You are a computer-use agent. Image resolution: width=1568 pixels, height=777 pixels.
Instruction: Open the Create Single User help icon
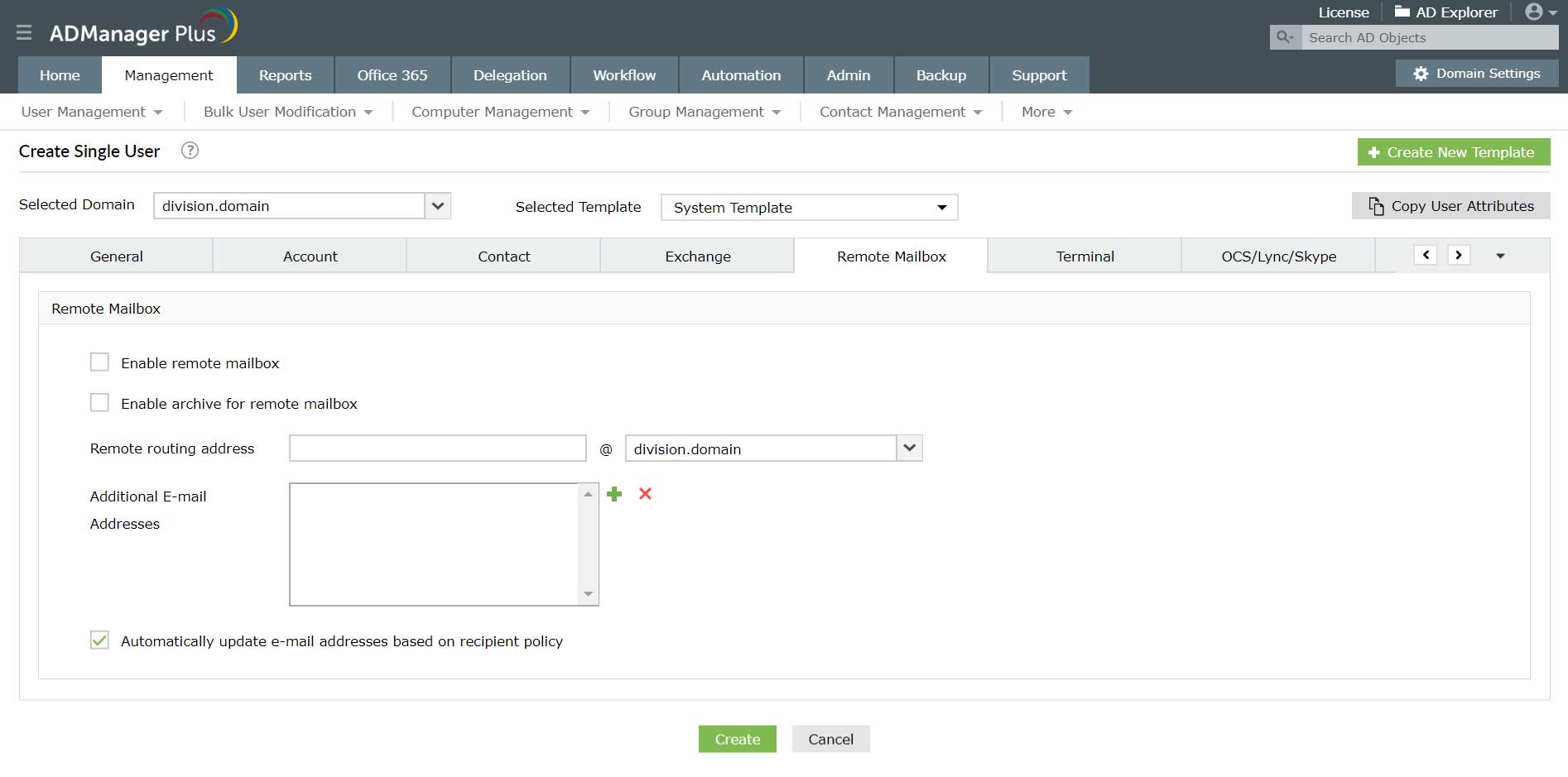coord(190,151)
